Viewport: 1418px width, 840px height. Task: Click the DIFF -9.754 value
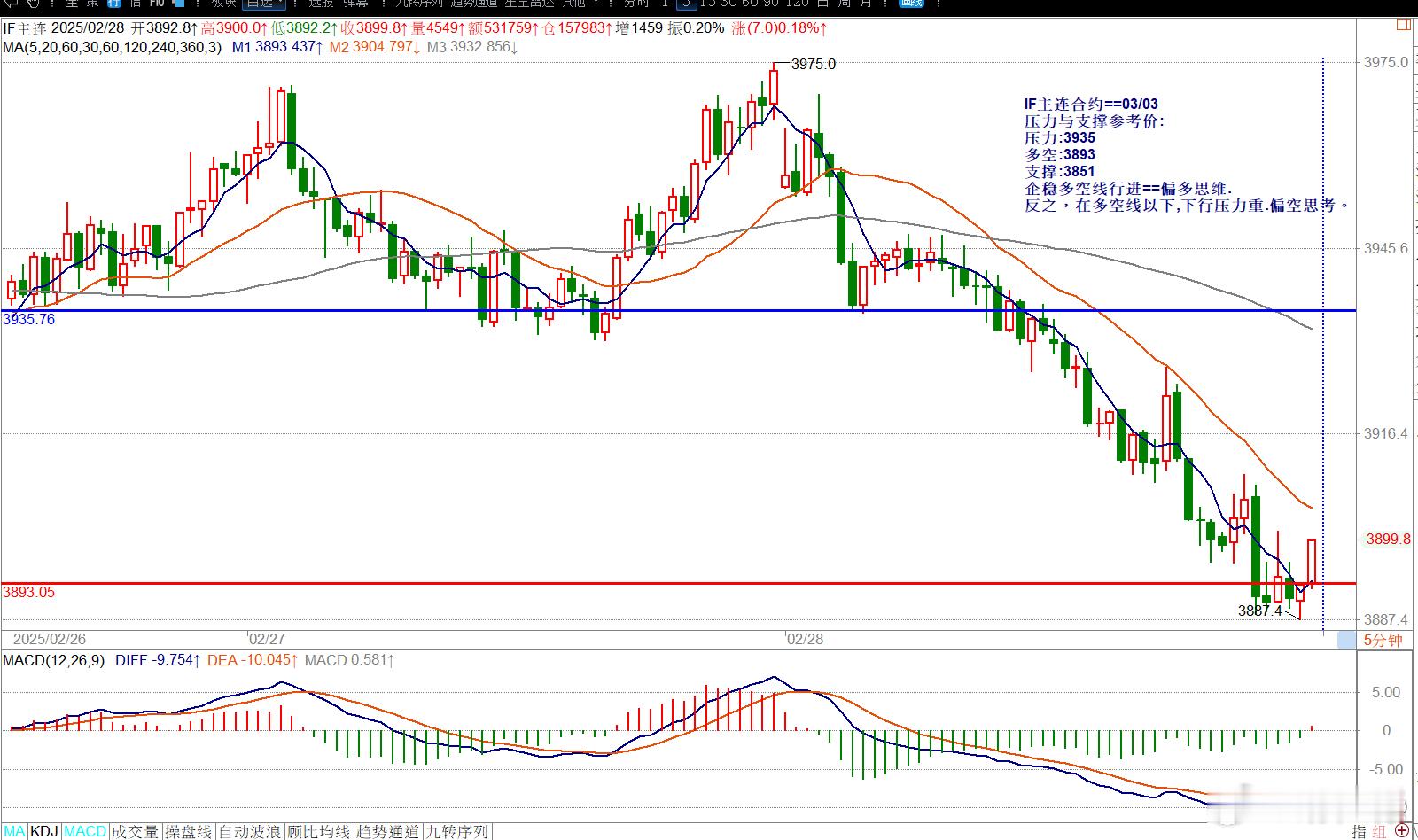[x=158, y=660]
